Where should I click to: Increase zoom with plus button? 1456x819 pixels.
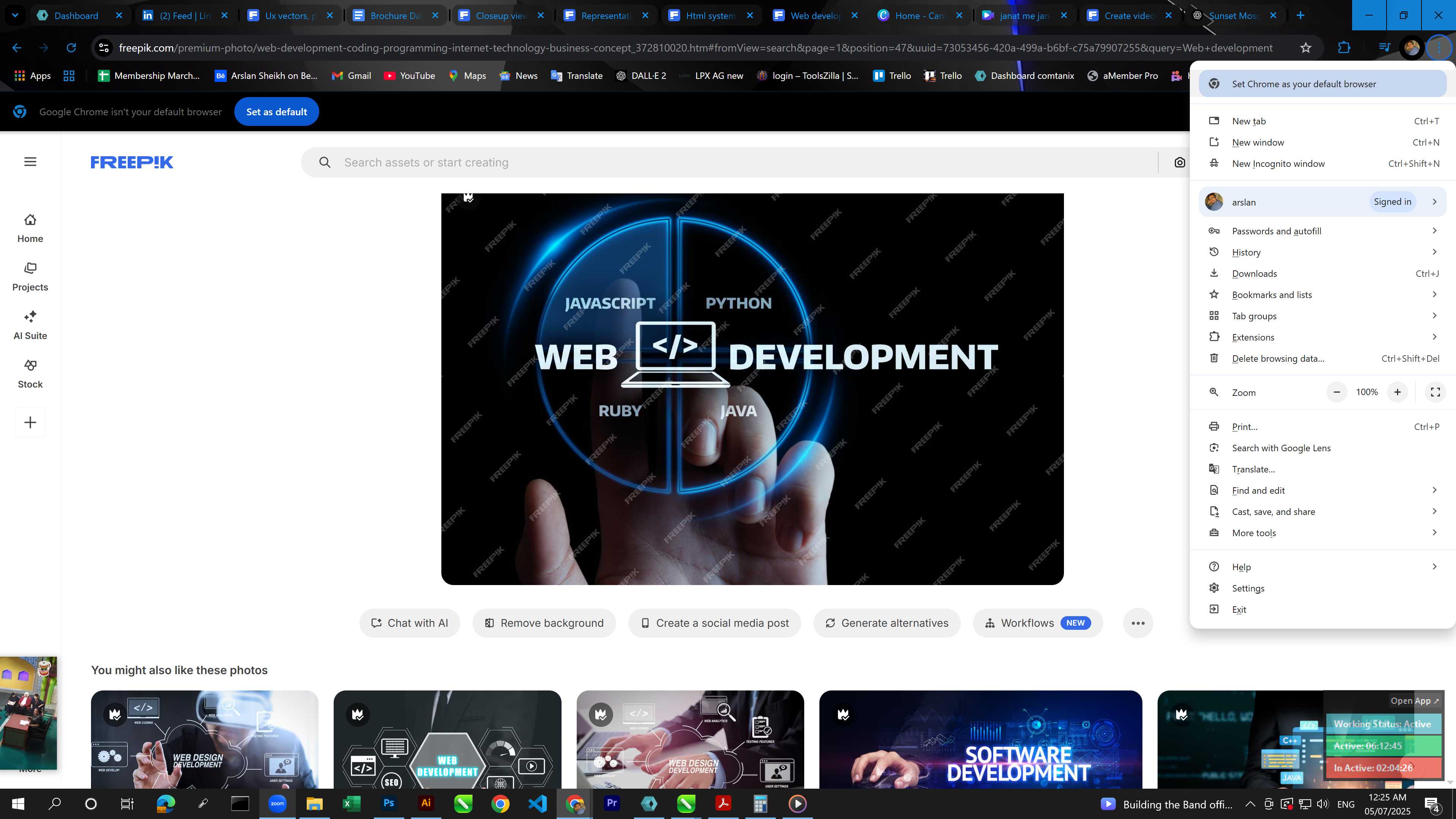(1397, 392)
